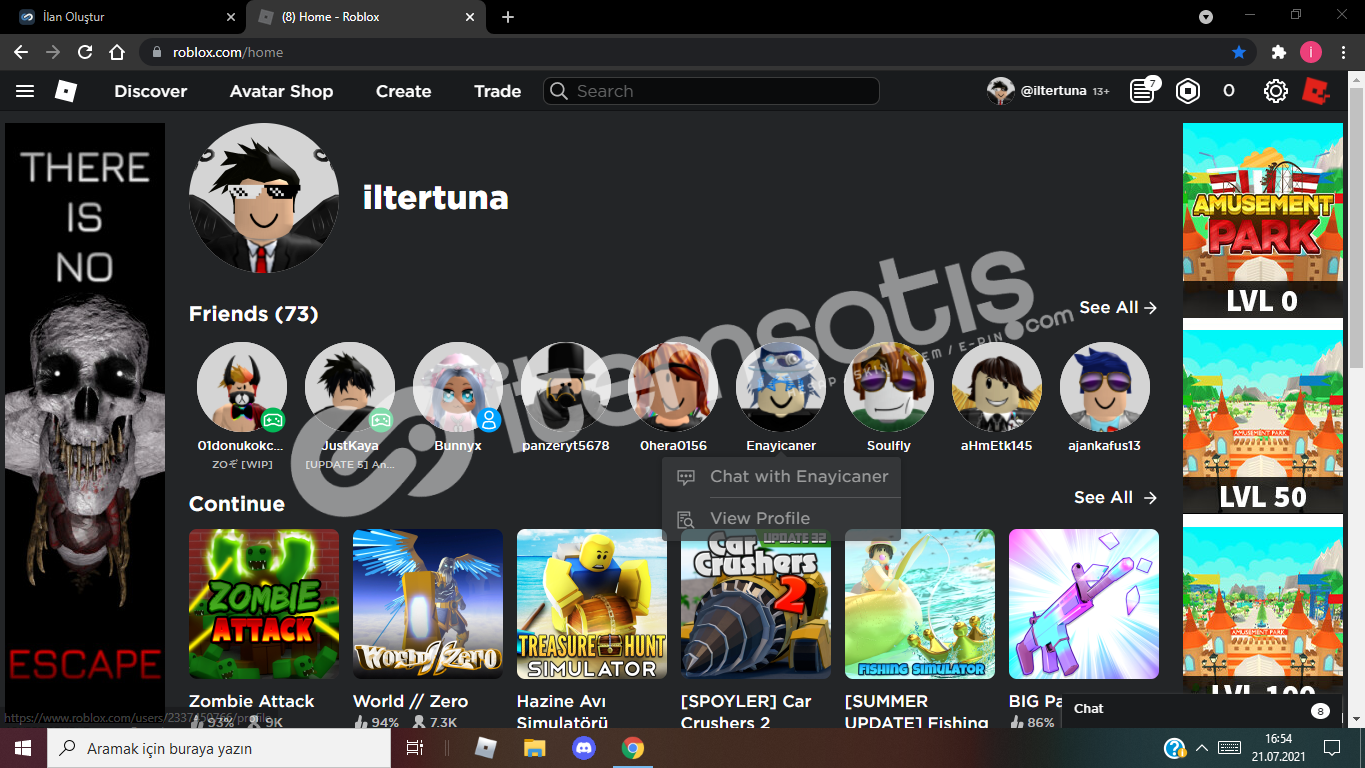Open @iltertuna profile in header
1365x768 pixels.
pos(1047,91)
